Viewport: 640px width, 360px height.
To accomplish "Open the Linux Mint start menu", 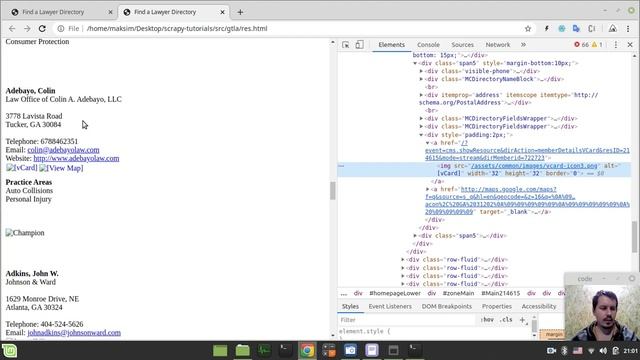I will pos(9,351).
